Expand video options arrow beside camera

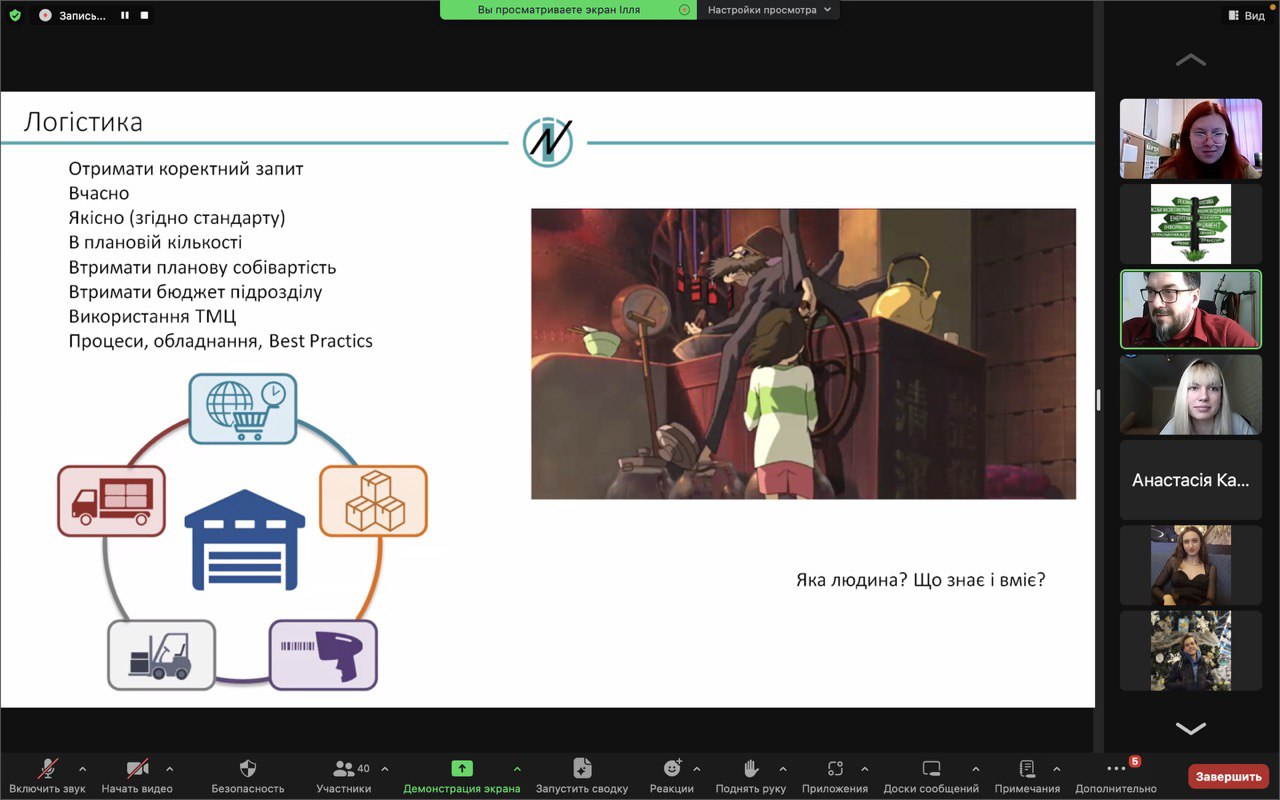[169, 769]
